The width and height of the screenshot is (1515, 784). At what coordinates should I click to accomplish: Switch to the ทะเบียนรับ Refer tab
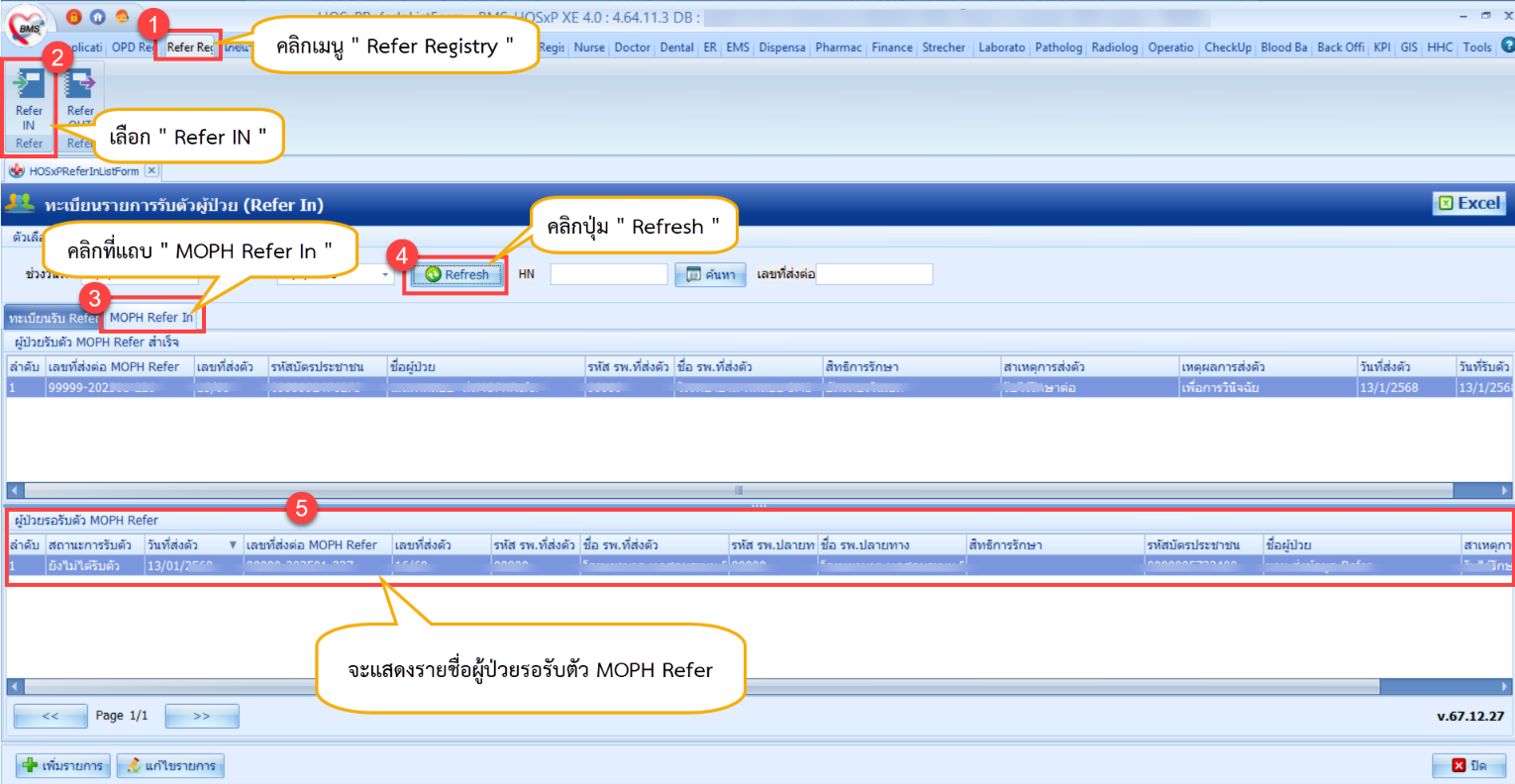click(x=53, y=318)
